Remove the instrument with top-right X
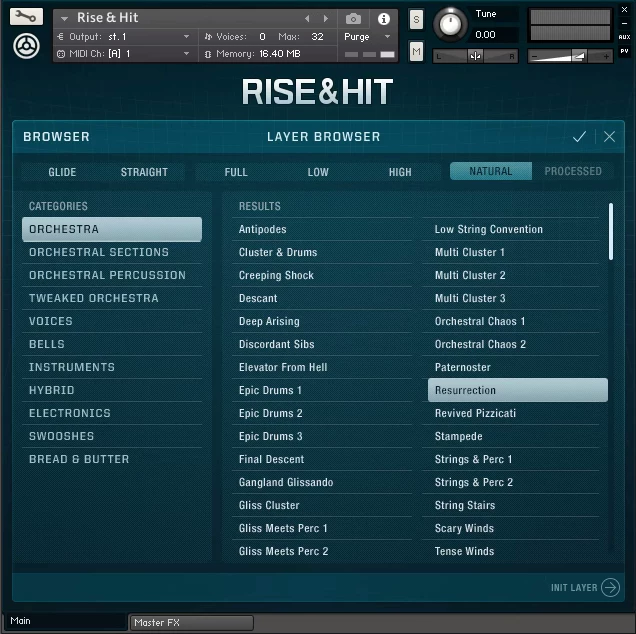The image size is (636, 634). coord(624,10)
